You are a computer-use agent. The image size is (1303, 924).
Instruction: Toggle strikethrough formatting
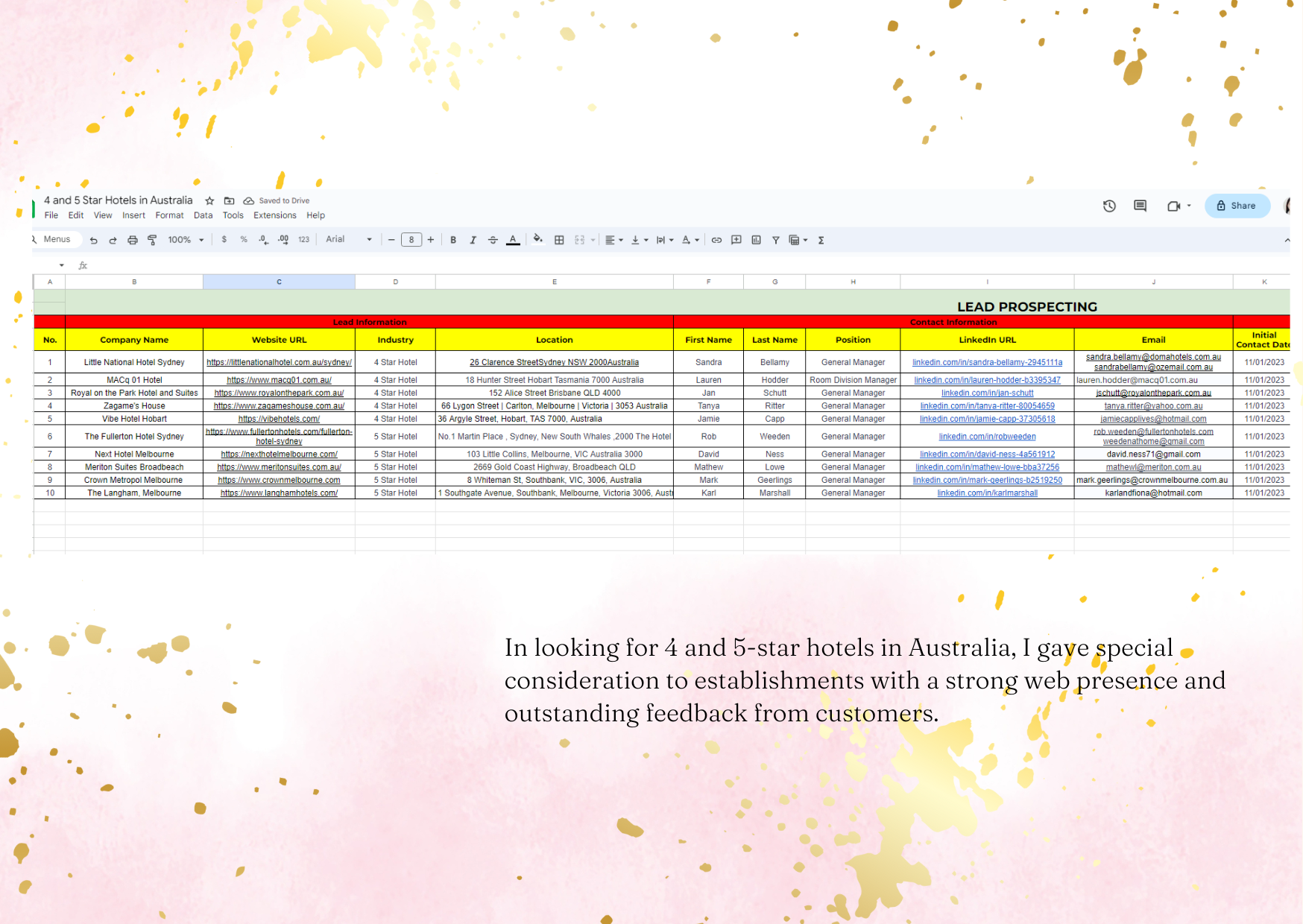(x=493, y=240)
